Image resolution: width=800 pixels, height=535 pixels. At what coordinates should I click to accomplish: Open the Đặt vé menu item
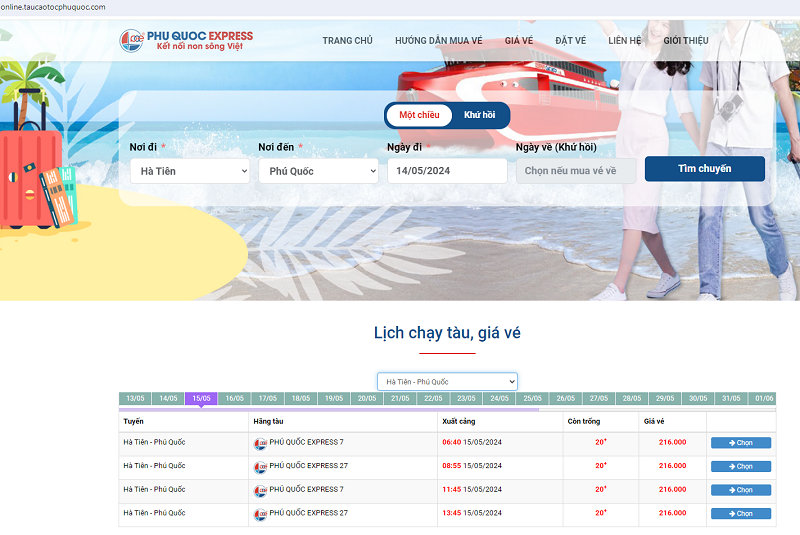[x=570, y=41]
